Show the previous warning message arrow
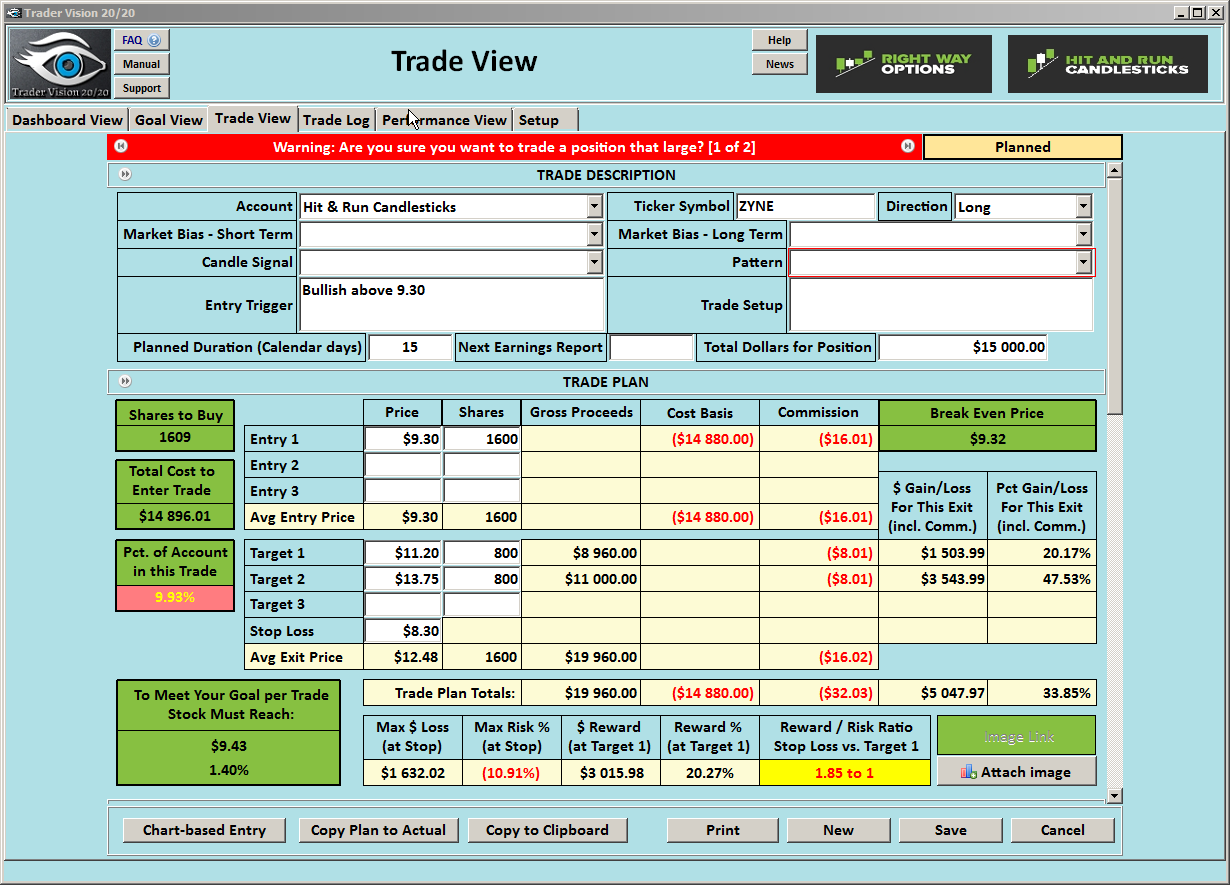The image size is (1230, 885). tap(121, 146)
